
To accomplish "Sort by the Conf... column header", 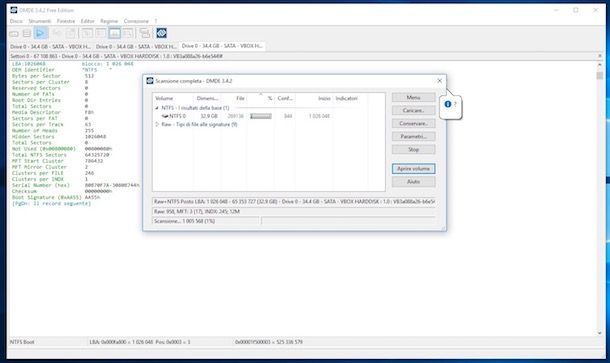I will coord(285,98).
